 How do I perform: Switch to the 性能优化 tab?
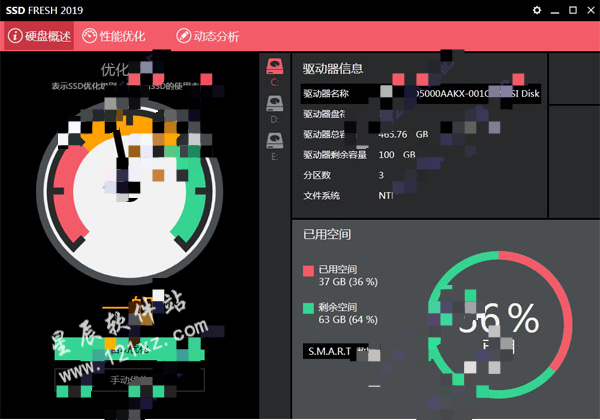114,36
